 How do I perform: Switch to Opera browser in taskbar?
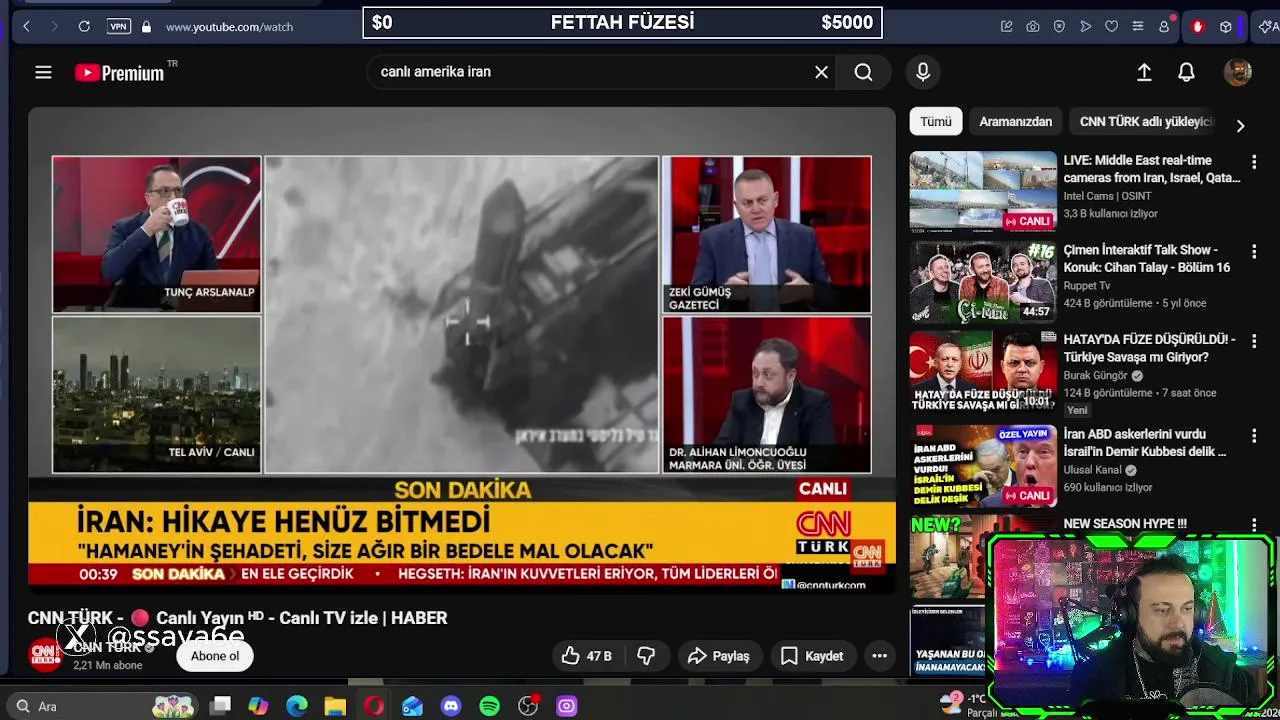click(374, 706)
